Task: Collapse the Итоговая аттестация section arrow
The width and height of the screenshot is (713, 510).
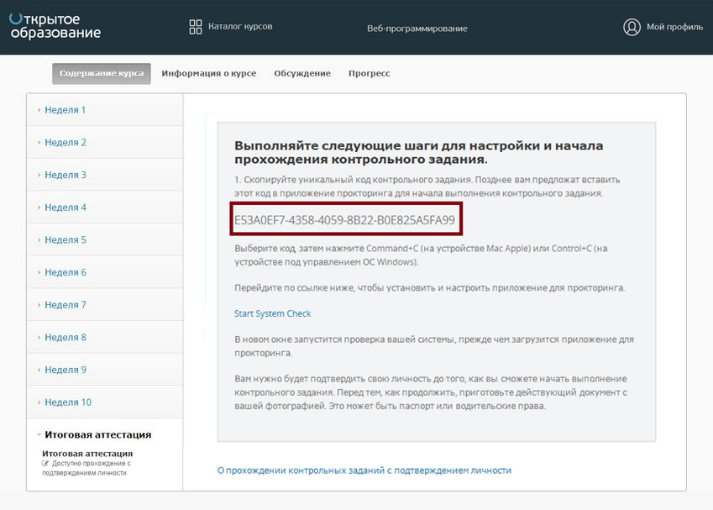Action: click(x=39, y=435)
